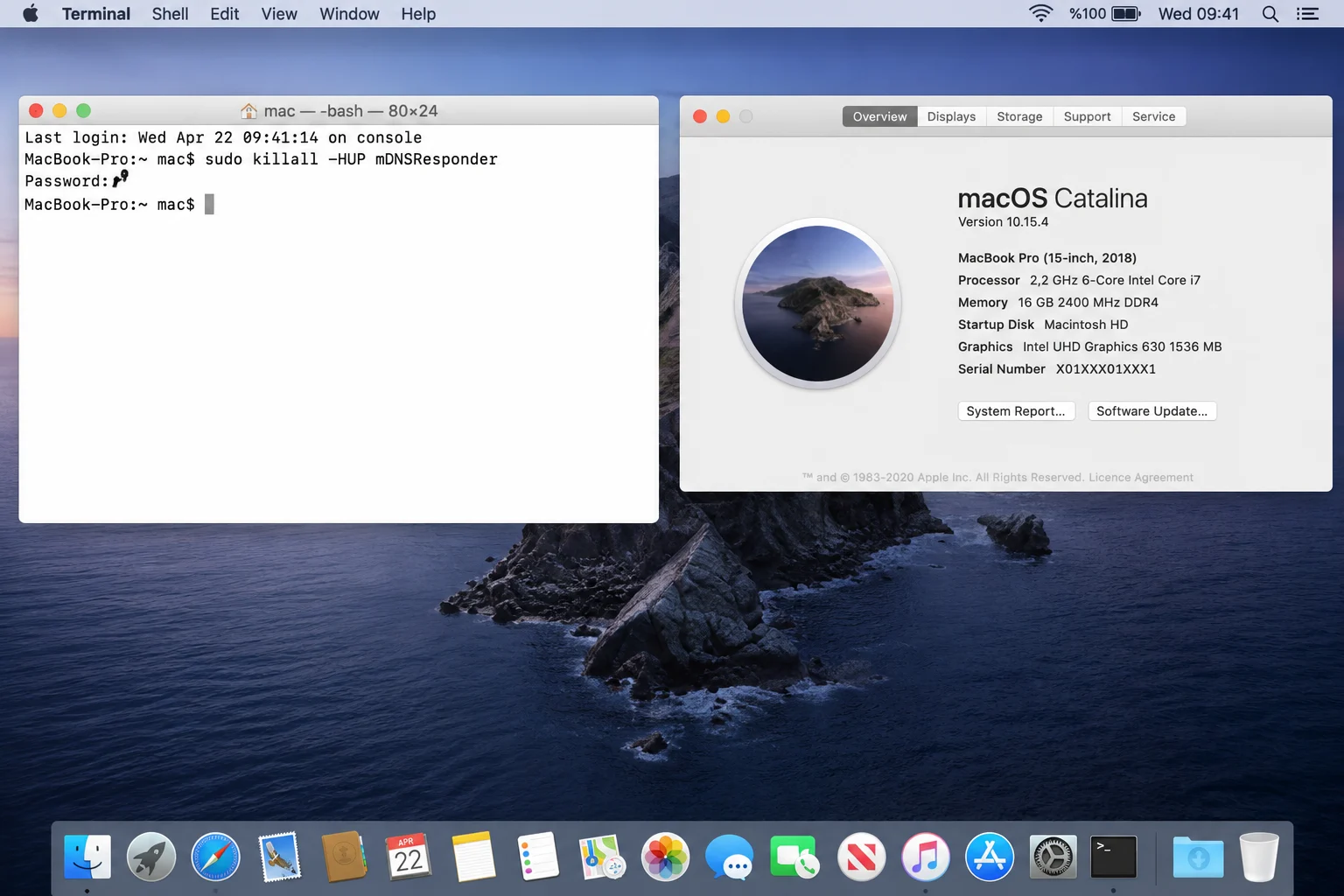Click the System Report... button
The width and height of the screenshot is (1344, 896).
[1016, 411]
